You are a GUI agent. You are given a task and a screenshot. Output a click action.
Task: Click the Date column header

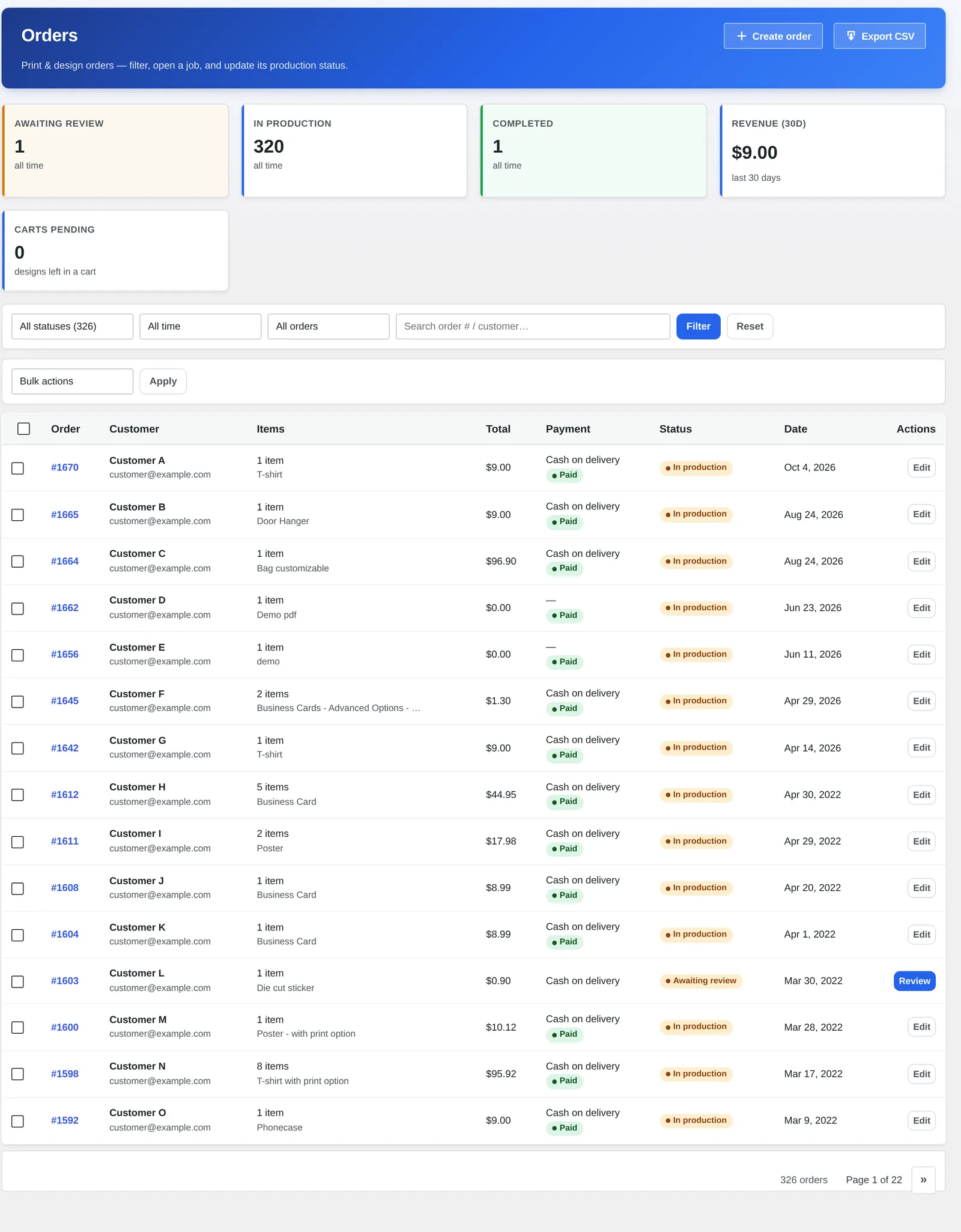(795, 429)
